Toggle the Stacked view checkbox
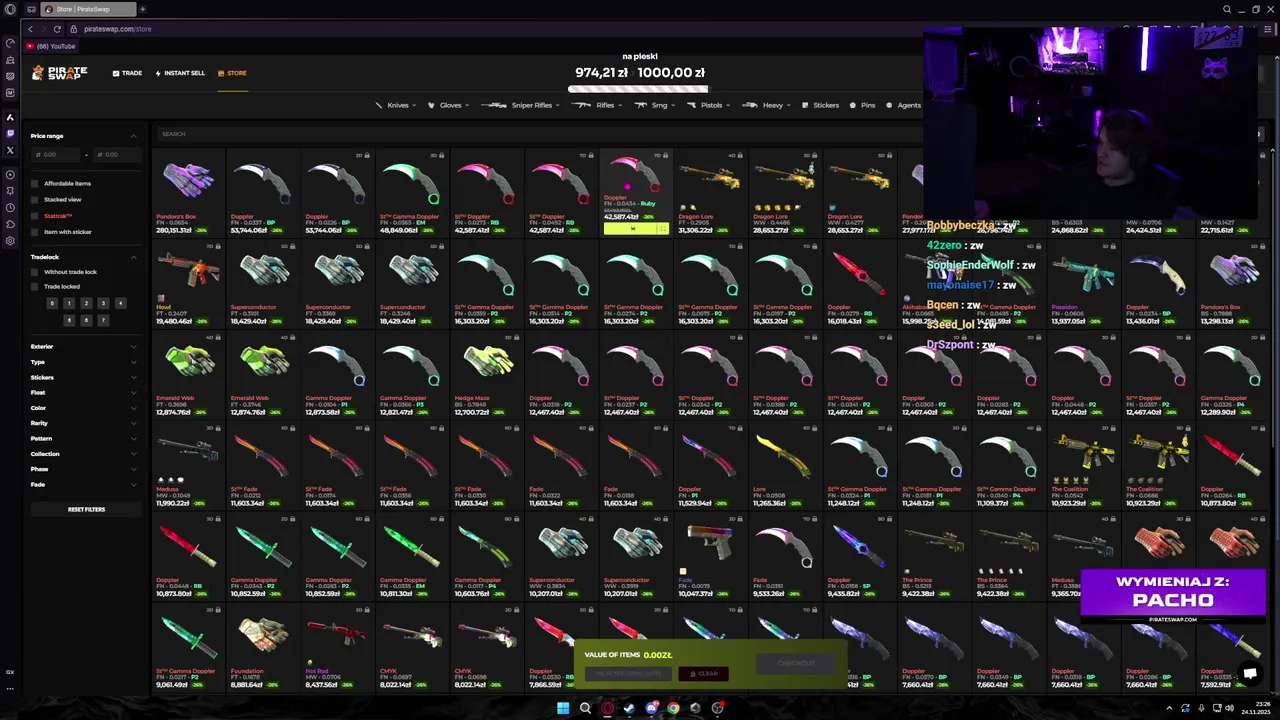 tap(35, 199)
